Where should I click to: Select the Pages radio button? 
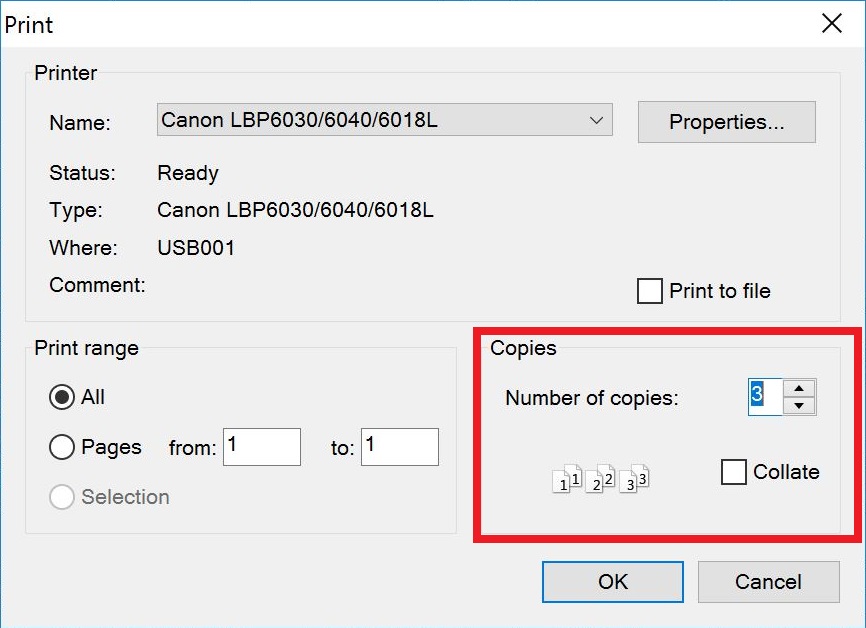62,447
